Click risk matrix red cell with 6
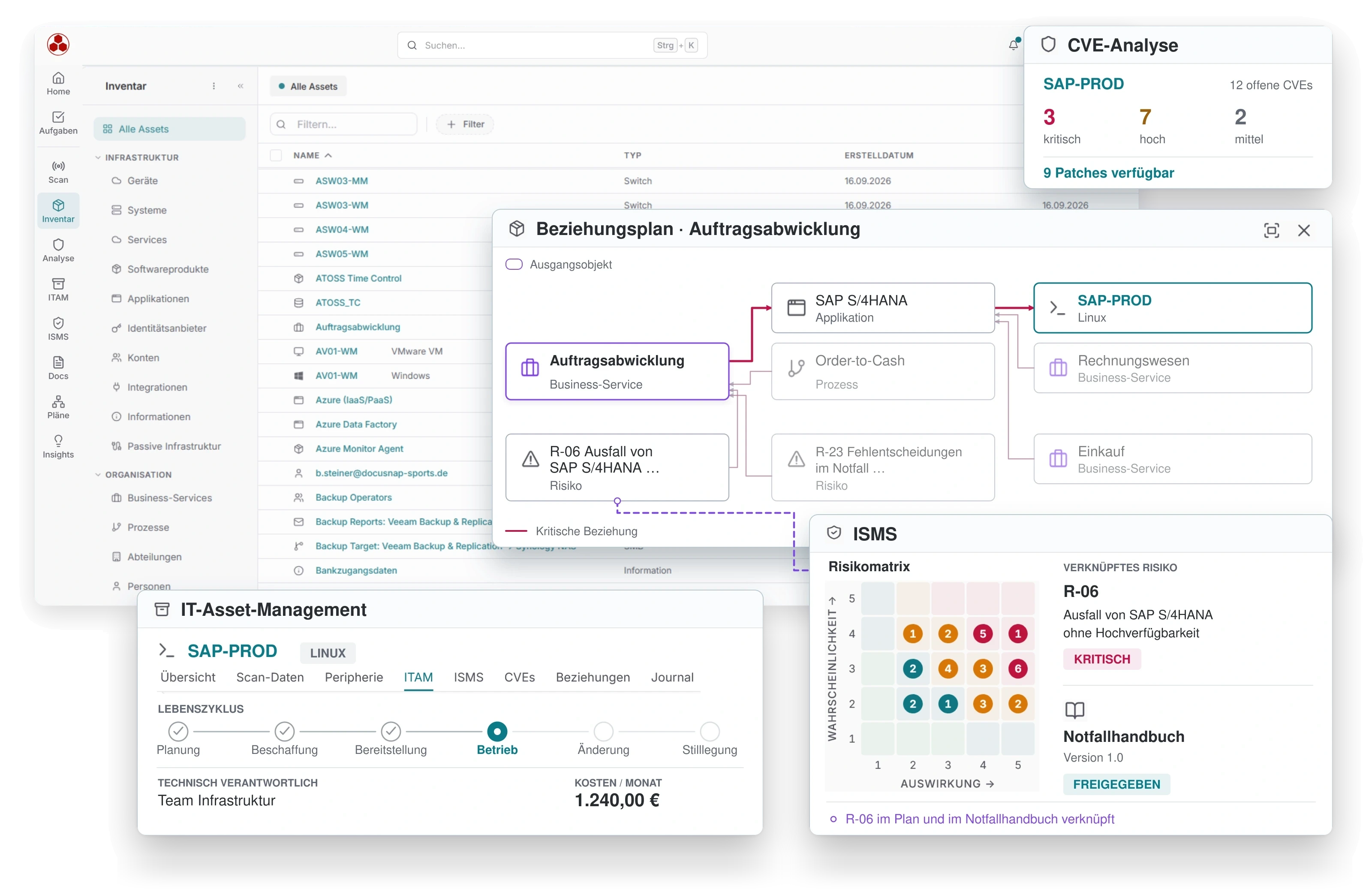1372x892 pixels. coord(1017,668)
